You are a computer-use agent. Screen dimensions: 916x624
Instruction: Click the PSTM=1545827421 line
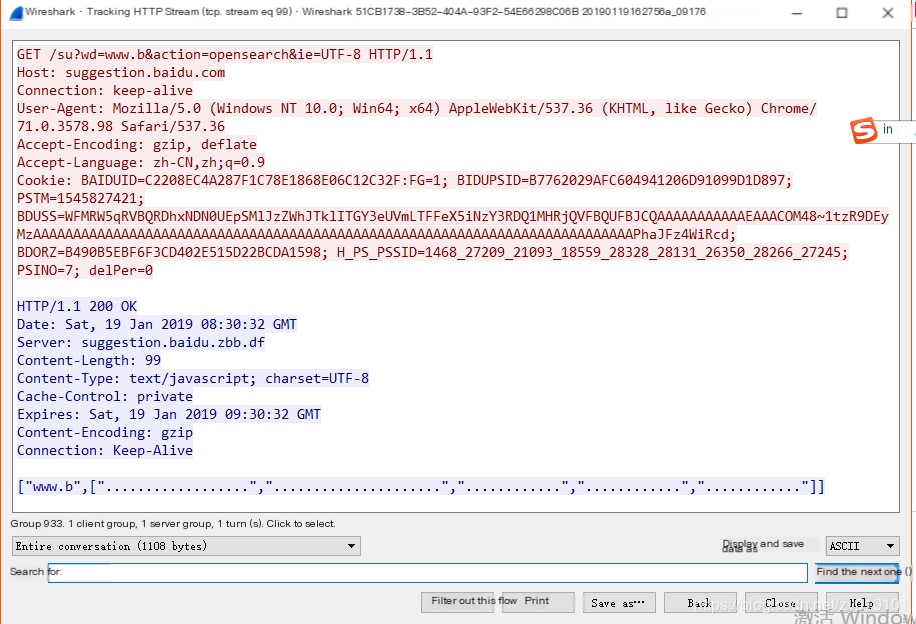tap(80, 199)
